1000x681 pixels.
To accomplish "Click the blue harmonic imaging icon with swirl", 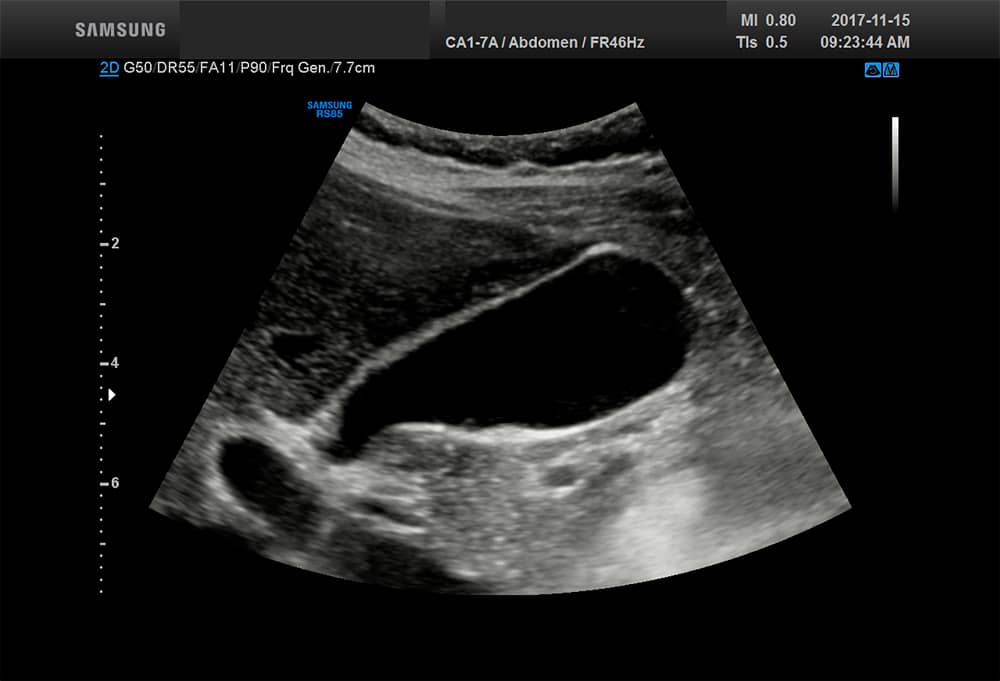I will tap(872, 70).
